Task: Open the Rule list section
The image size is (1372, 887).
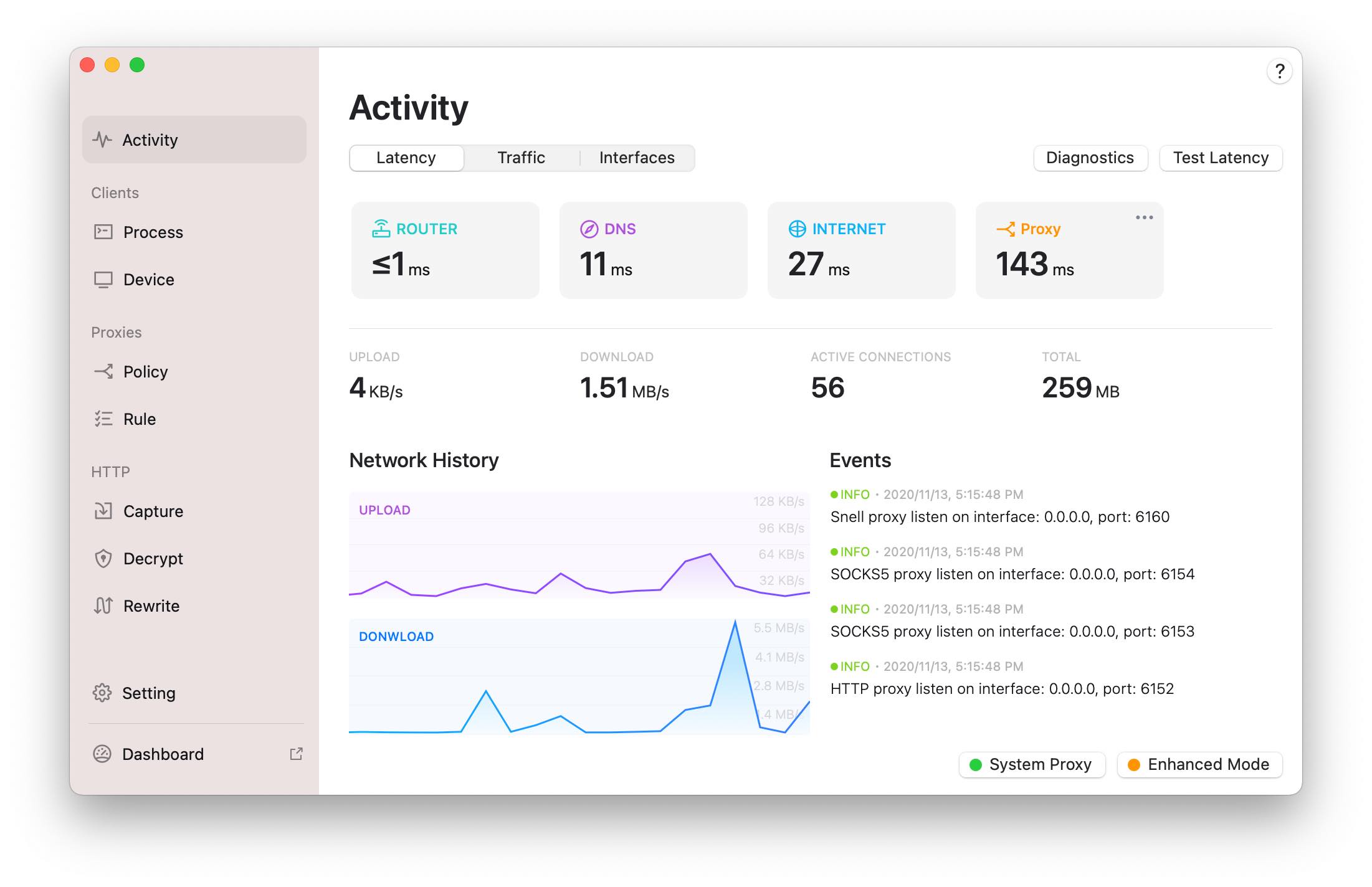Action: (139, 419)
